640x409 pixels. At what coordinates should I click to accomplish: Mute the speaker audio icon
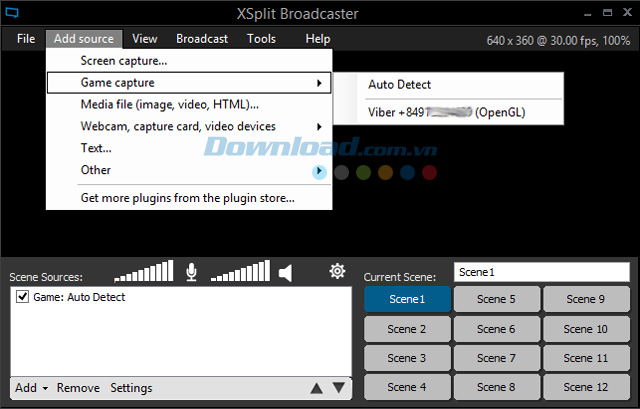(286, 272)
